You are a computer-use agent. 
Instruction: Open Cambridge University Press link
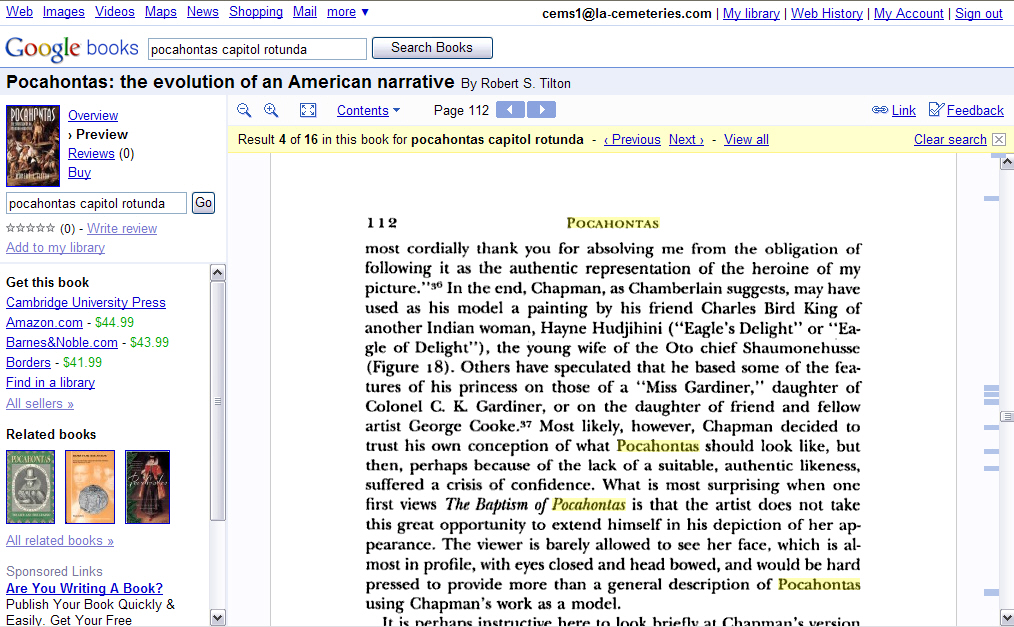[x=86, y=303]
